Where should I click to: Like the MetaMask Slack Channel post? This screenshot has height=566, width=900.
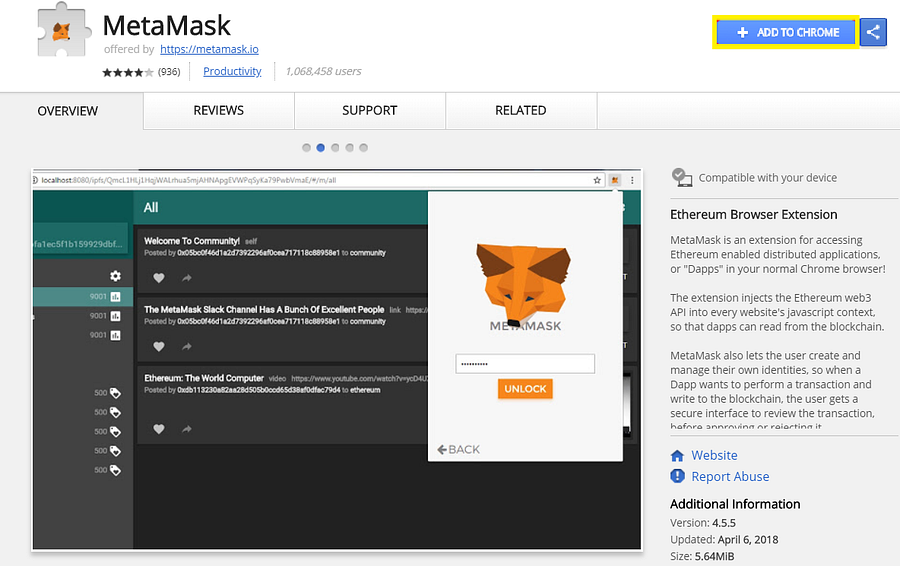click(159, 346)
